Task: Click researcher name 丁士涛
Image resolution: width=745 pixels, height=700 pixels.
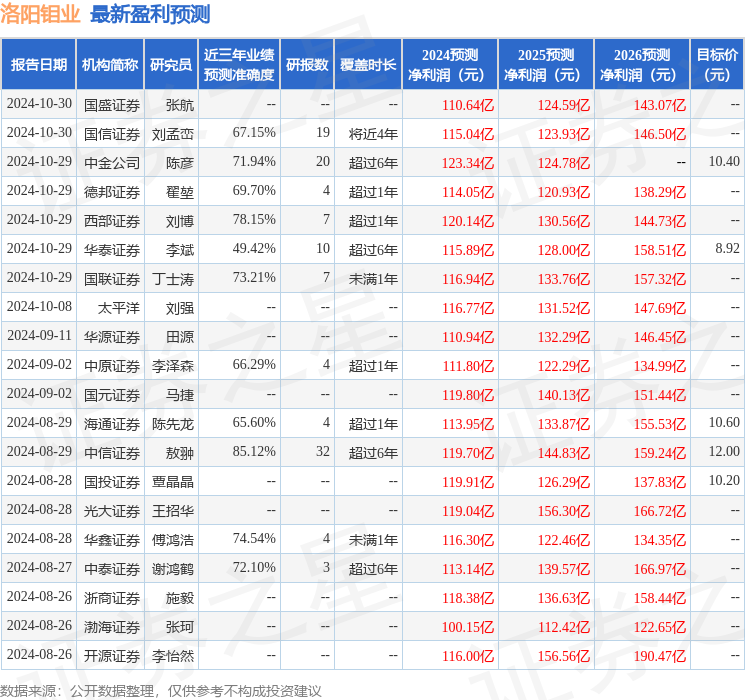Action: click(172, 279)
